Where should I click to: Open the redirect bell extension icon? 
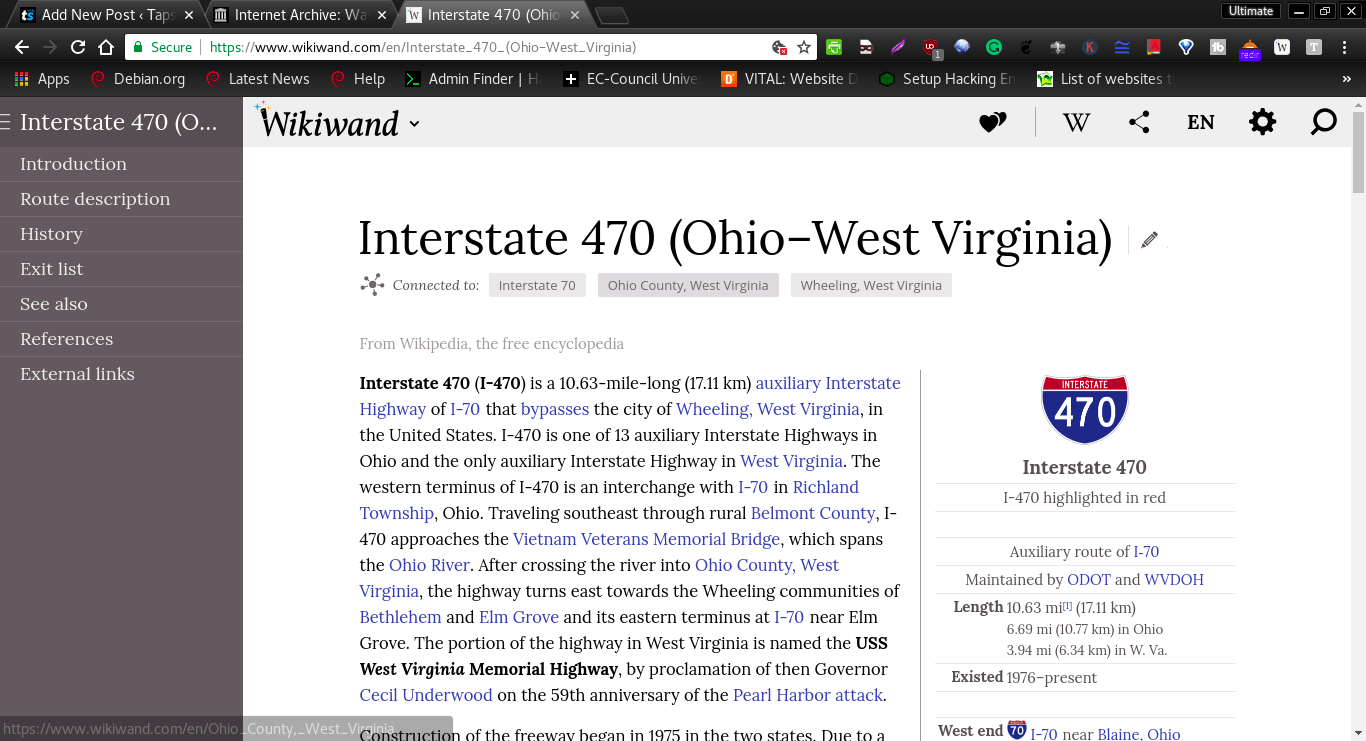pyautogui.click(x=1250, y=48)
